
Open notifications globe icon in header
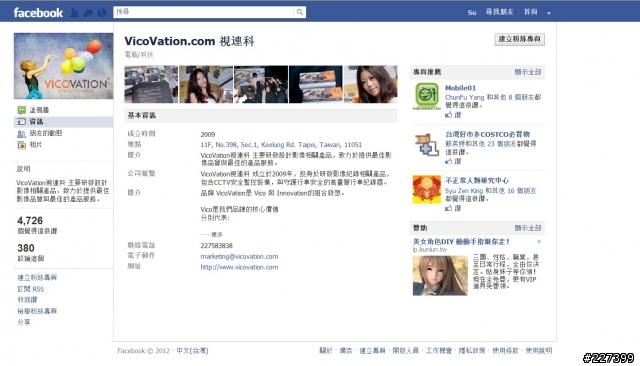tap(102, 13)
